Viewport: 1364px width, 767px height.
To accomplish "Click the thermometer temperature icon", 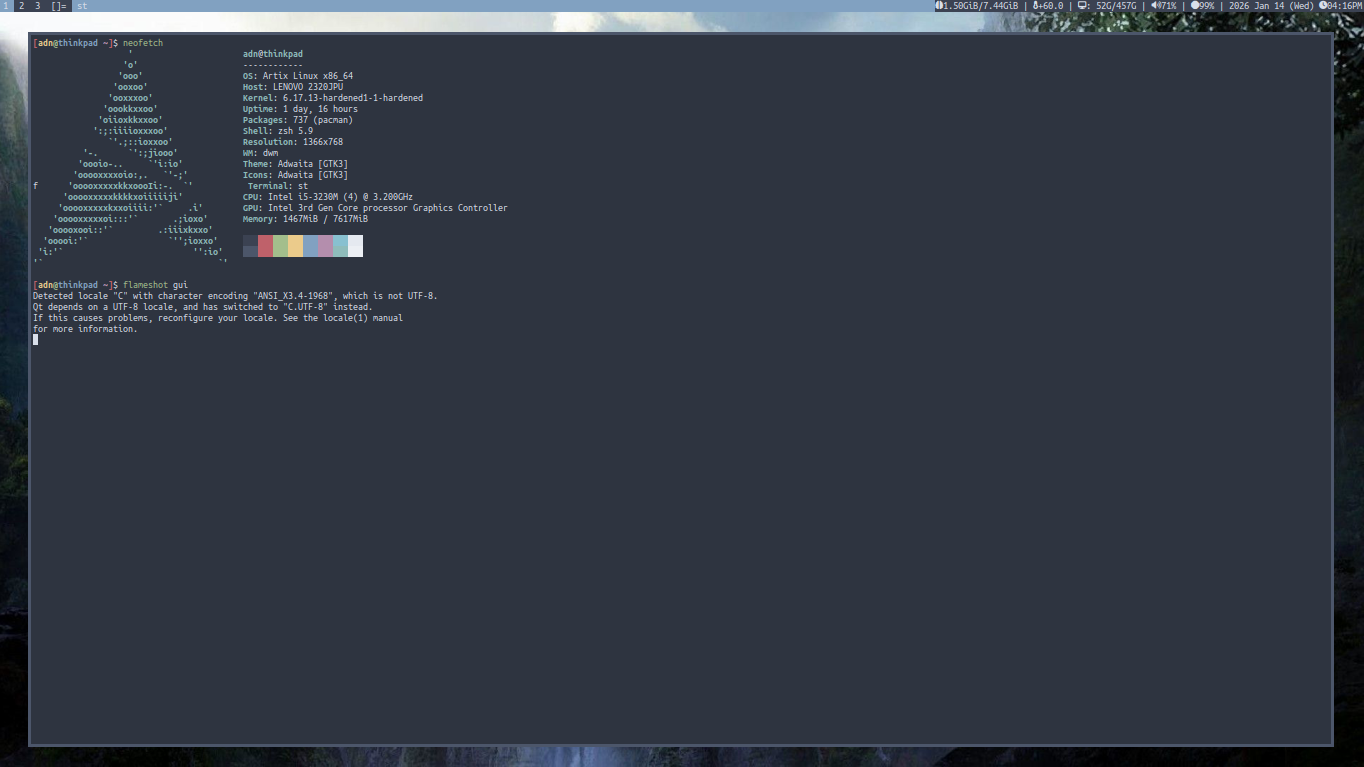I will tap(1036, 6).
